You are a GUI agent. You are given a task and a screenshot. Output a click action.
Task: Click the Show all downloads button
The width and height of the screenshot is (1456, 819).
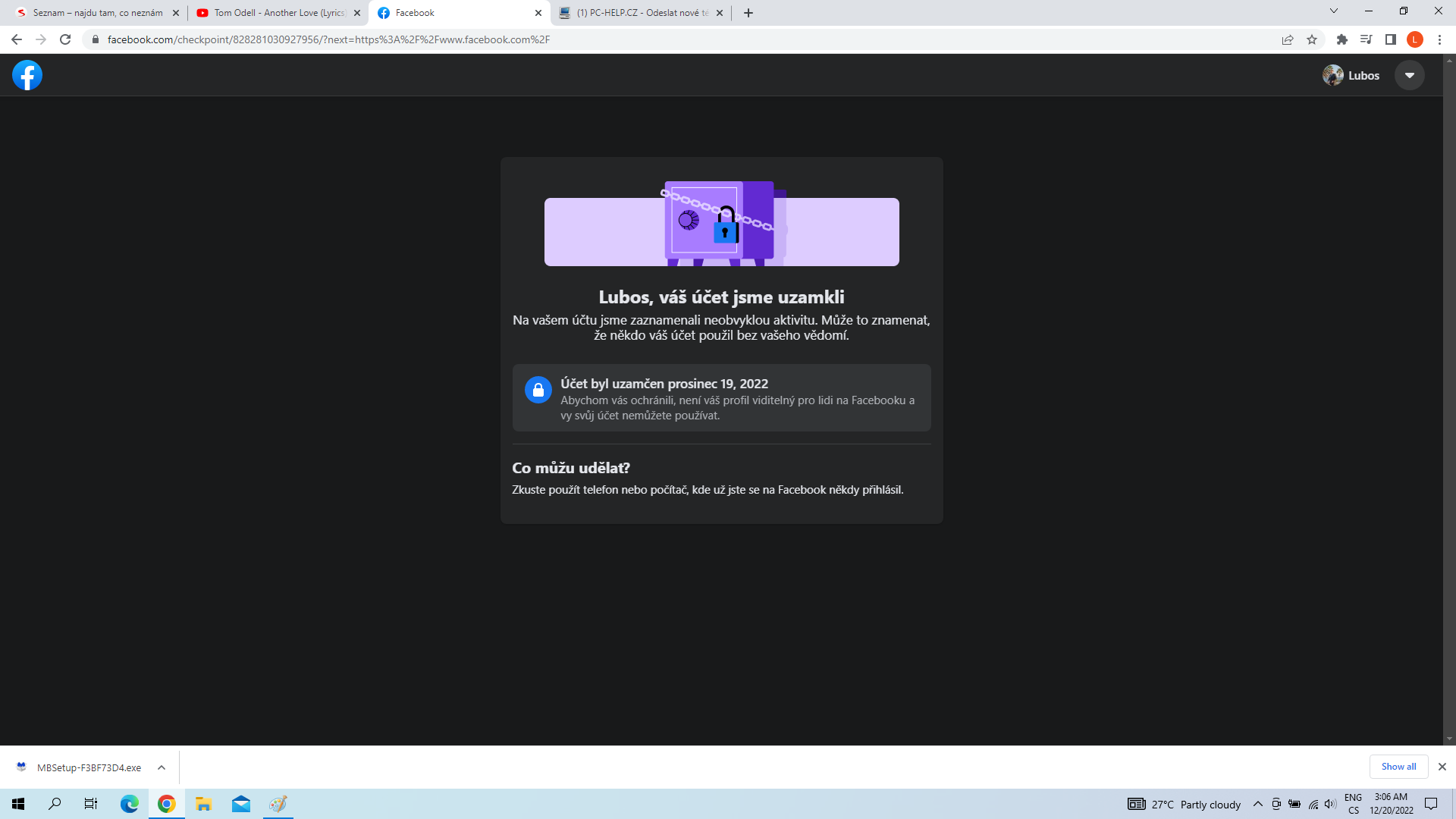click(1398, 767)
